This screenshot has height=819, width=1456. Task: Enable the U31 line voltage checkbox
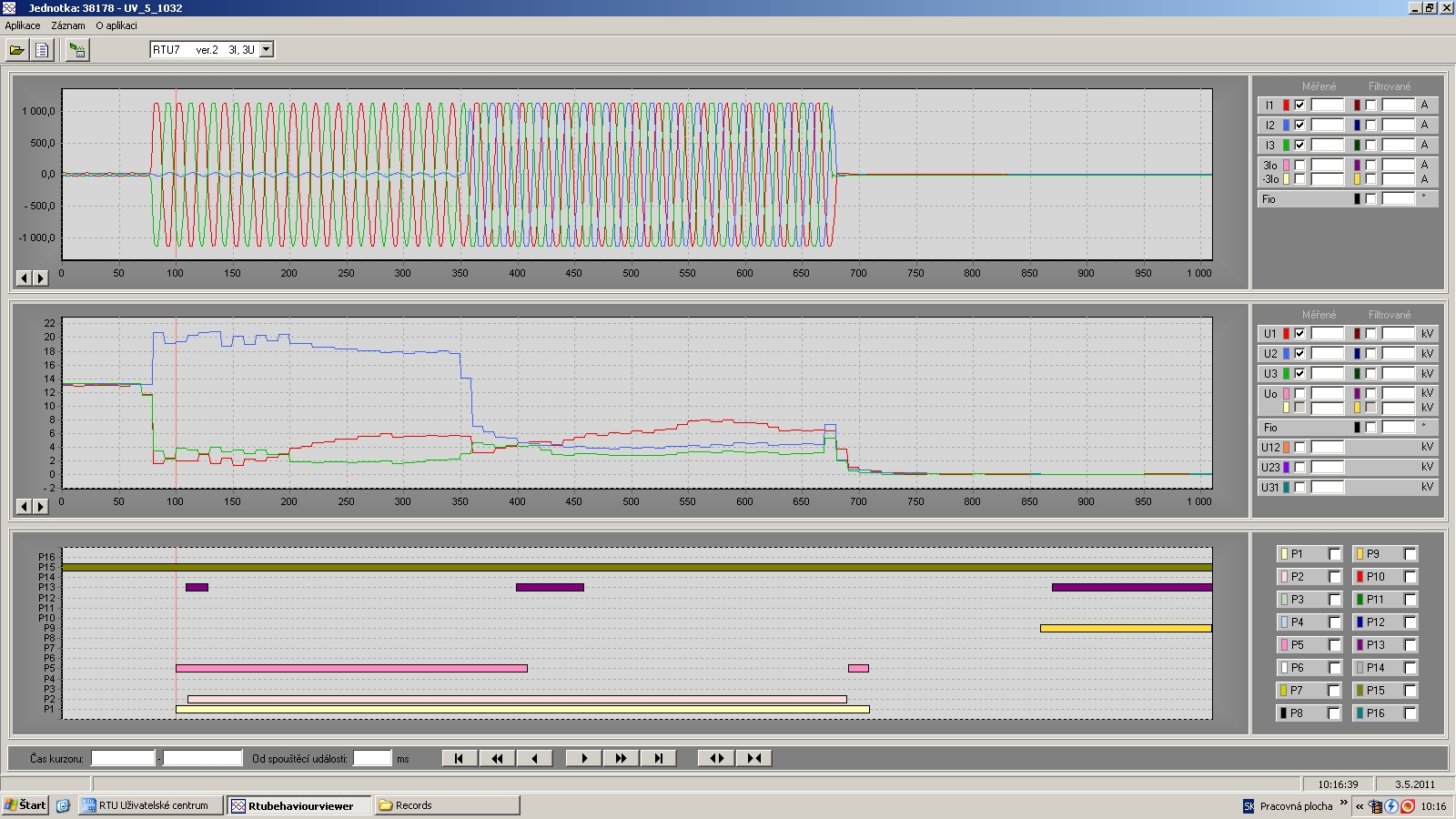1299,488
